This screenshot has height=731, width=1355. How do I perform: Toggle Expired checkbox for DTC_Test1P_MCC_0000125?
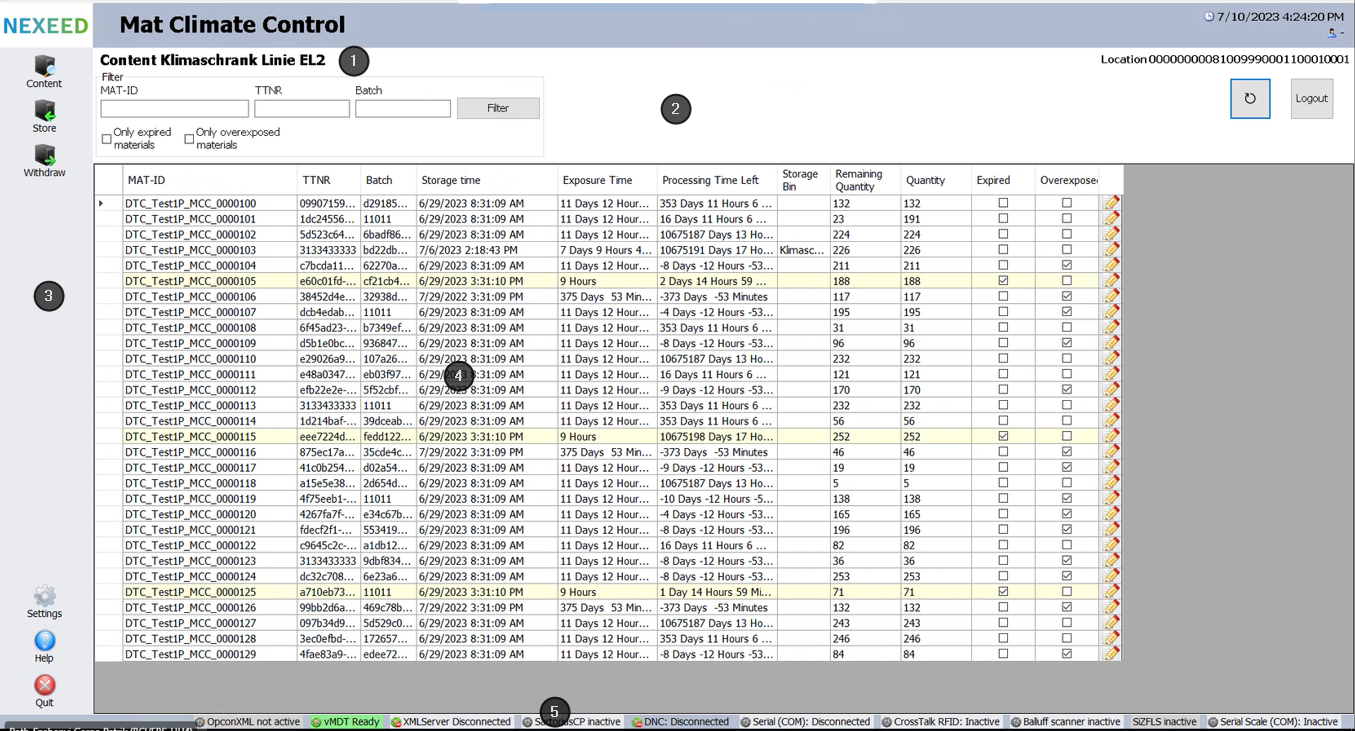[x=1003, y=592]
